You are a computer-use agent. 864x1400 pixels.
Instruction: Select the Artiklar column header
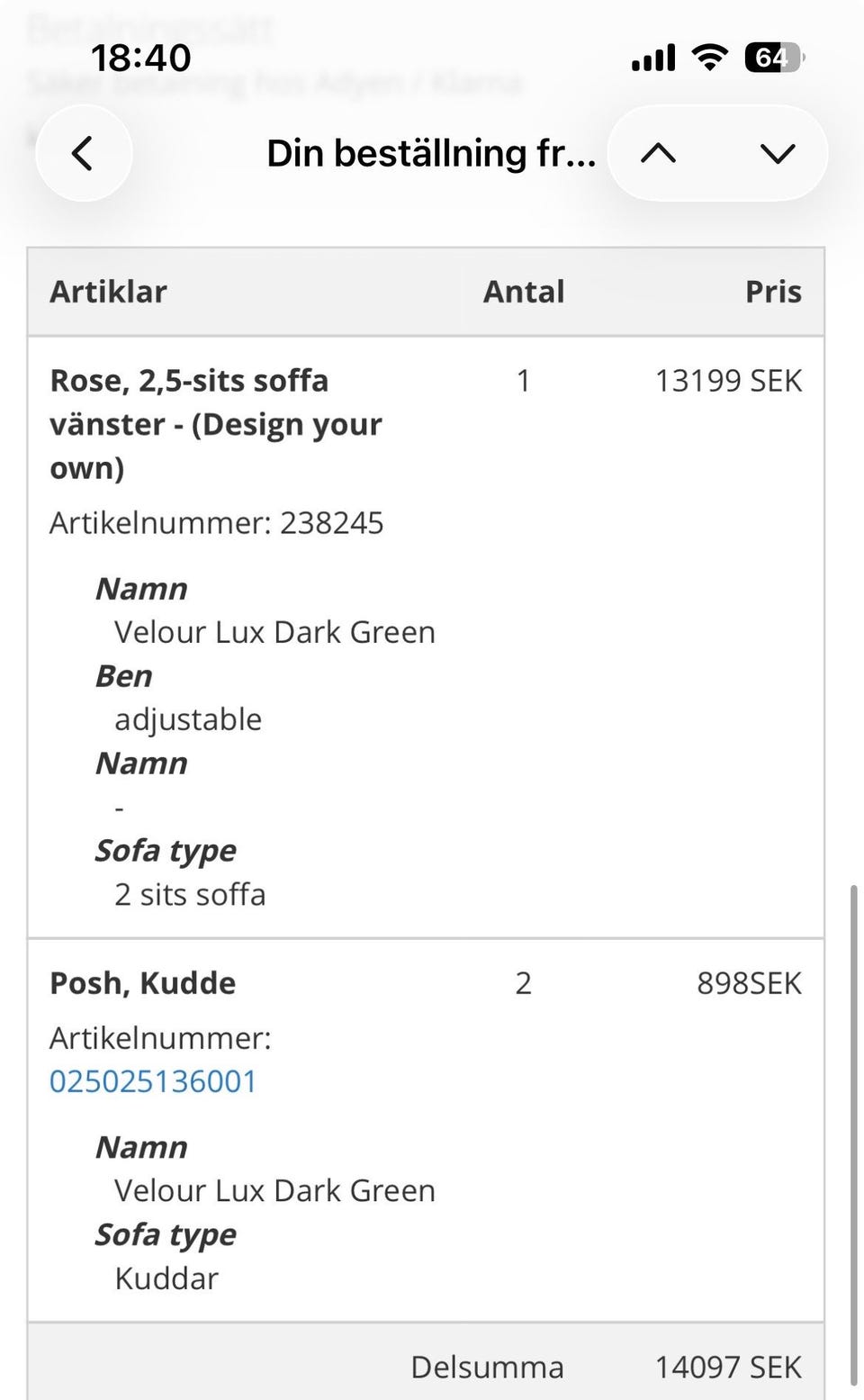pyautogui.click(x=108, y=291)
